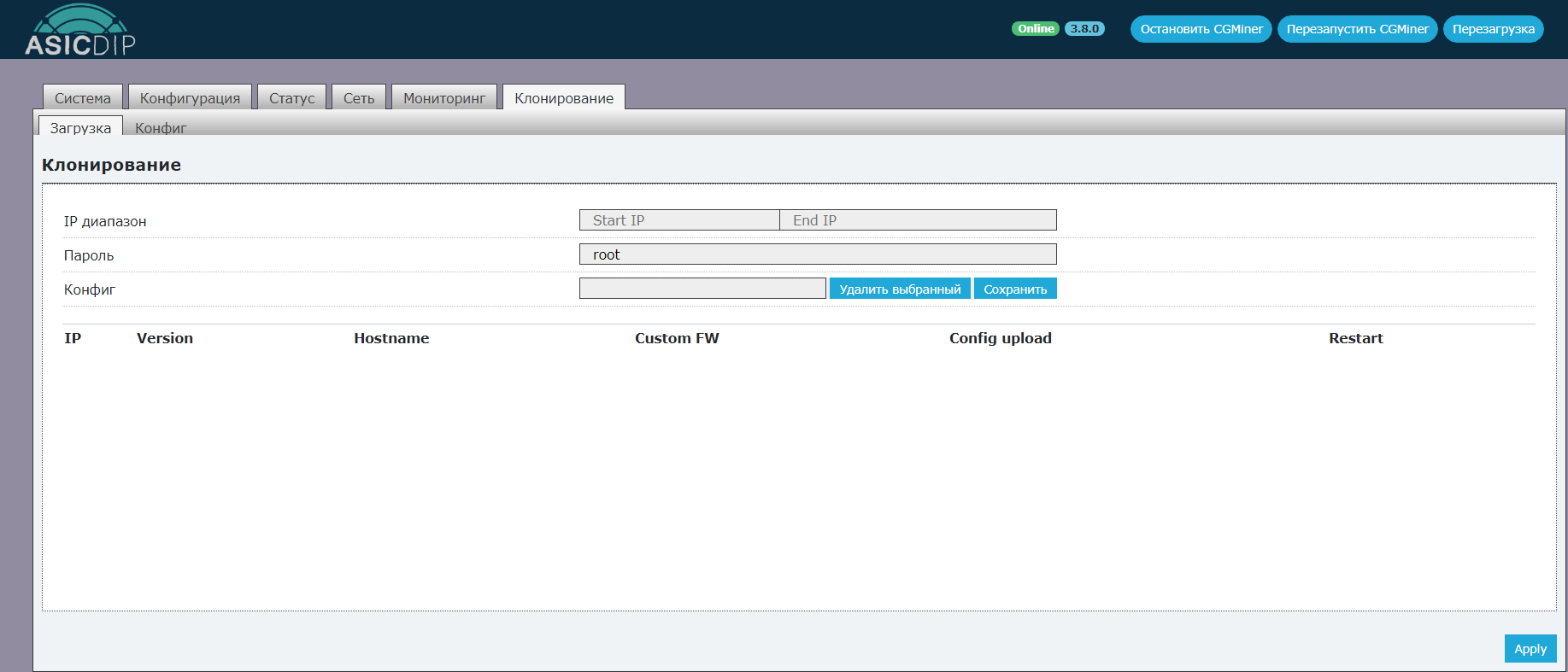Switch to the Сеть tab
Viewport: 1568px width, 672px height.
point(359,97)
